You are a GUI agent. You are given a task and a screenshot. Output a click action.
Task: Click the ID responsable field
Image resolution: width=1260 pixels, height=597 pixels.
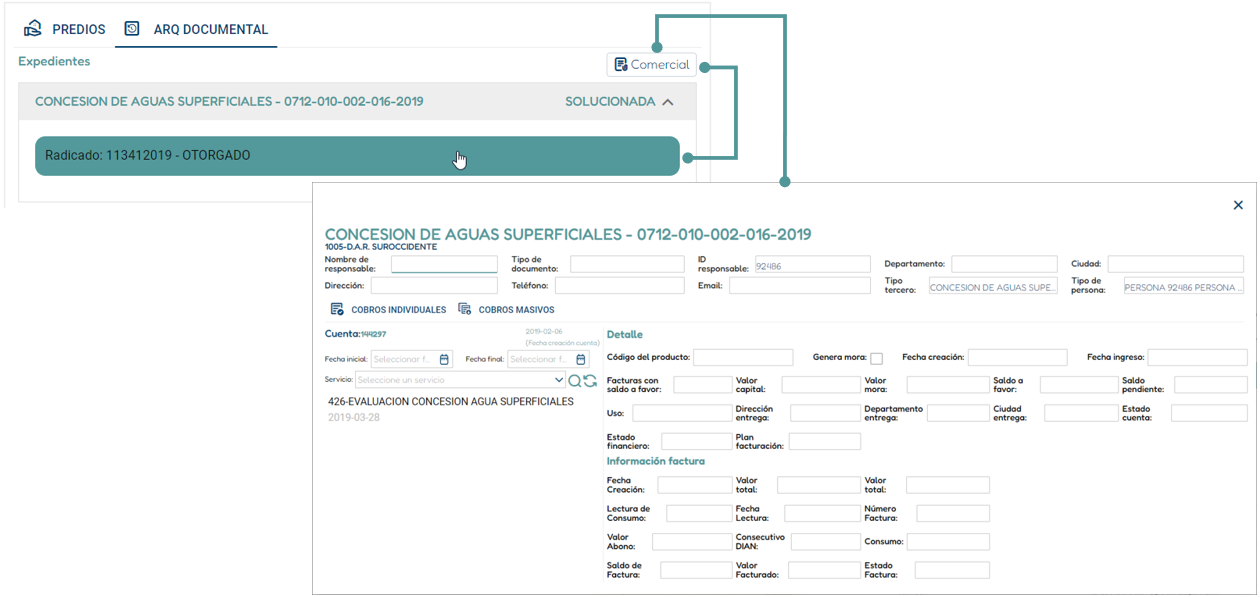click(812, 265)
